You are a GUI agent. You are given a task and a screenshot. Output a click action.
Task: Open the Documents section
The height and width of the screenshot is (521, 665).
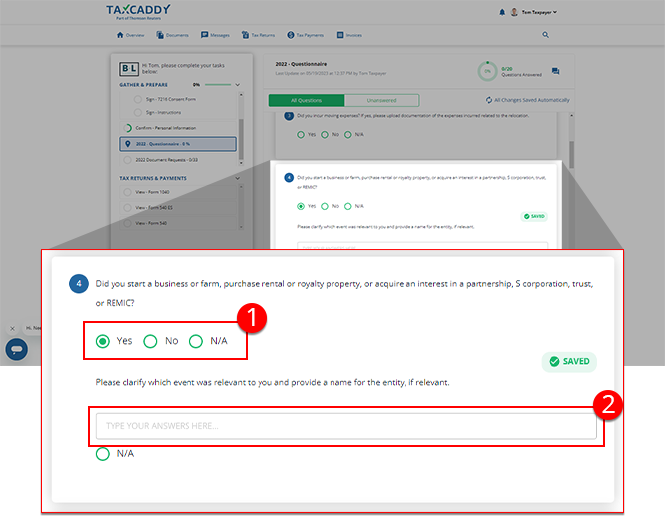[x=172, y=35]
